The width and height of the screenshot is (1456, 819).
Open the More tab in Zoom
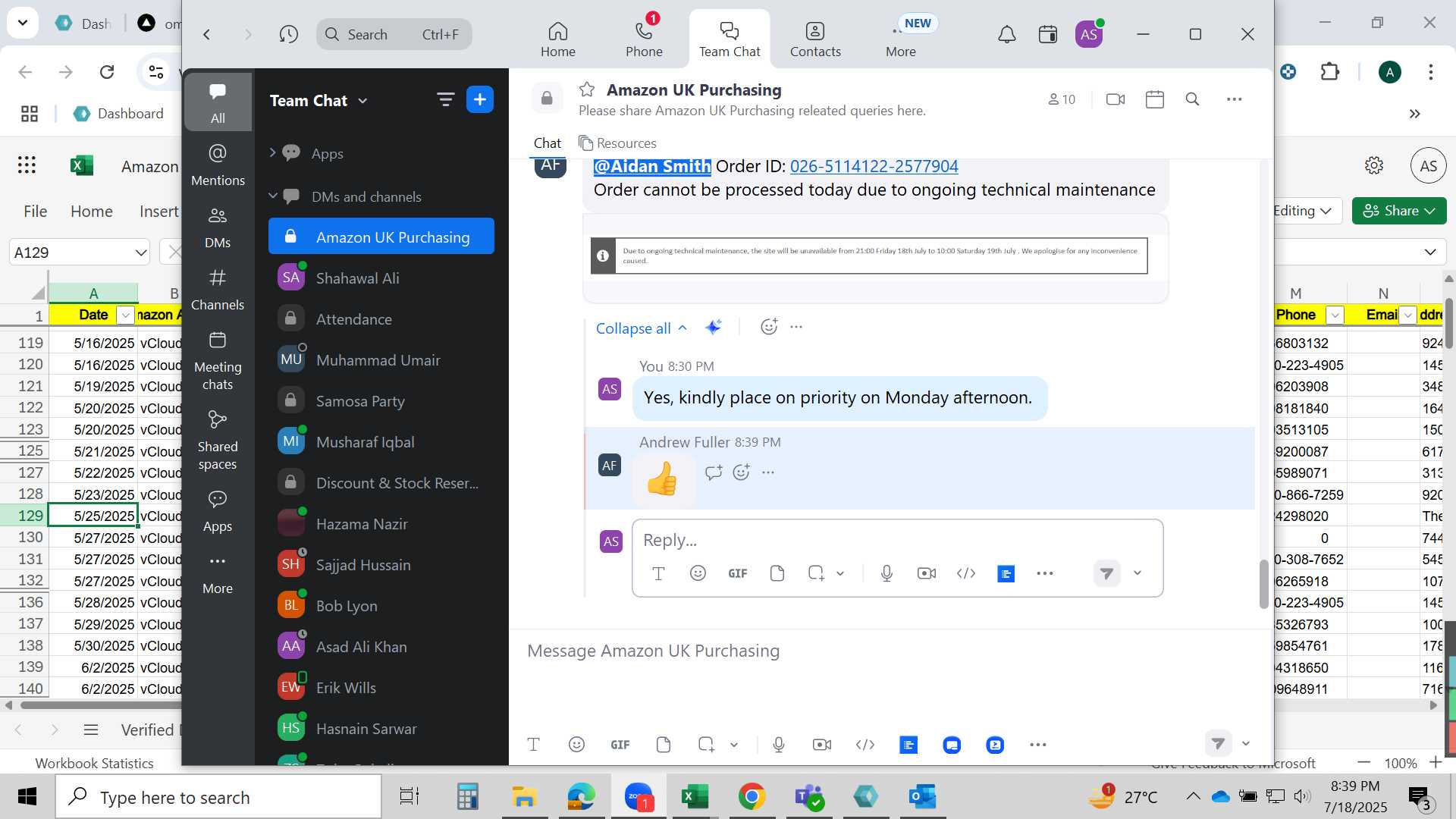point(900,39)
